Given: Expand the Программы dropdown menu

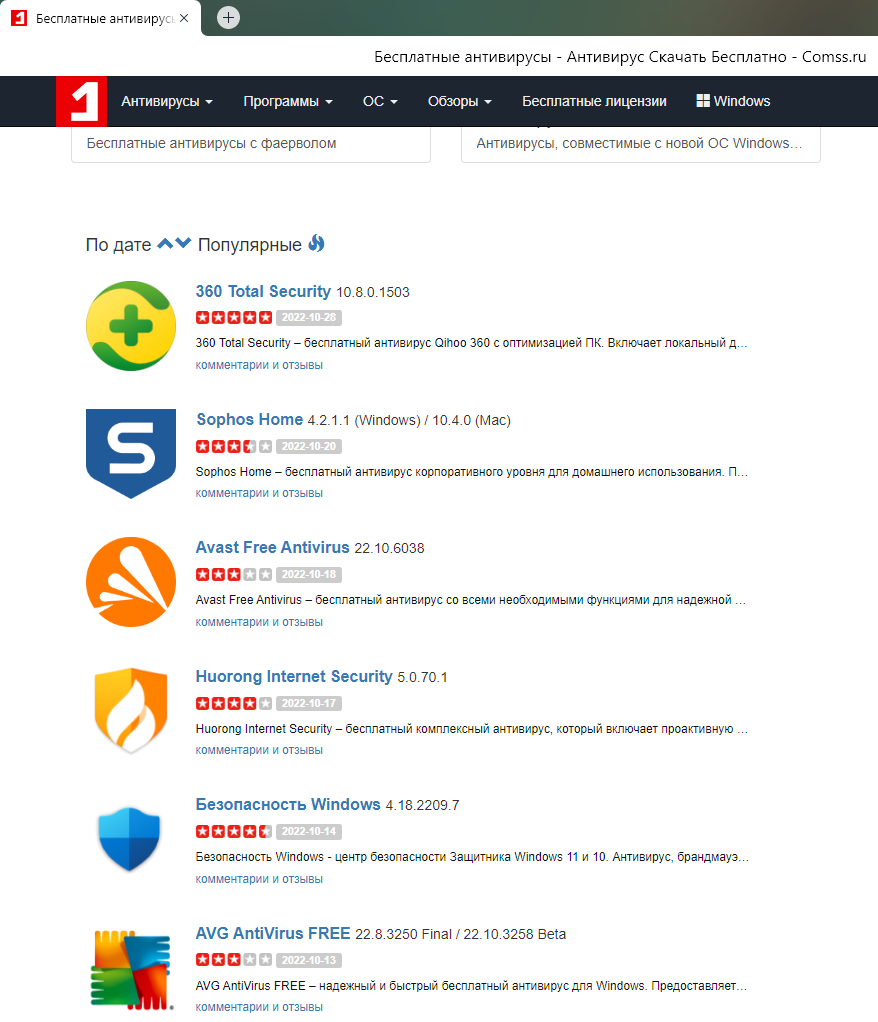Looking at the screenshot, I should (x=288, y=101).
